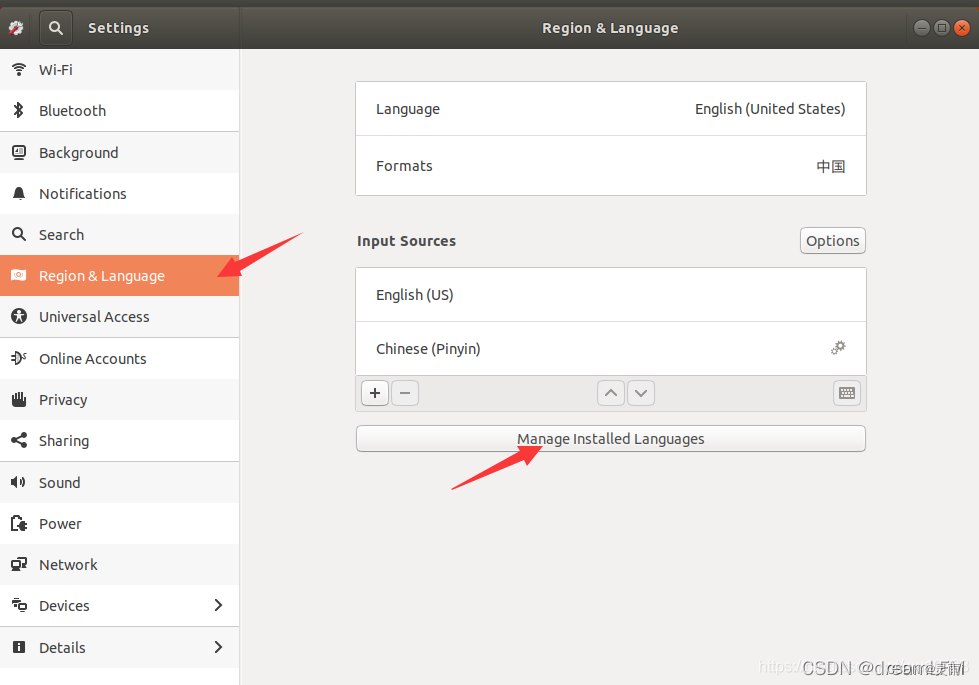Image resolution: width=979 pixels, height=685 pixels.
Task: Add an input source with plus button
Action: pos(375,393)
